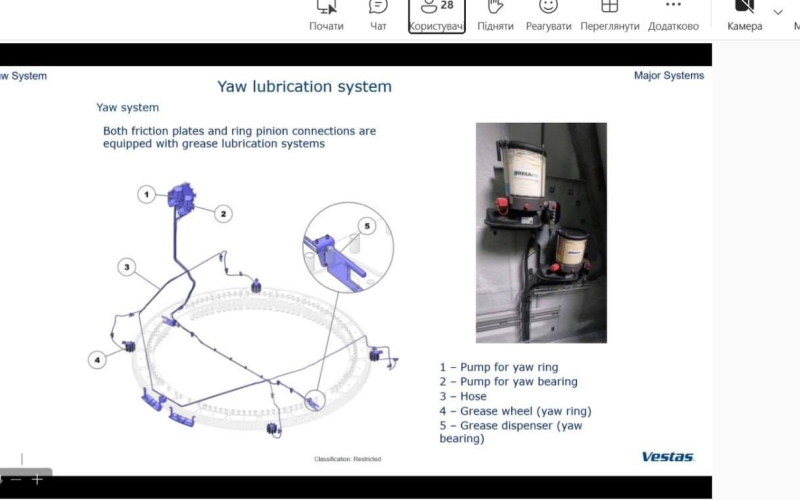
Task: Click callout number 2 beside the pump
Action: pyautogui.click(x=223, y=214)
